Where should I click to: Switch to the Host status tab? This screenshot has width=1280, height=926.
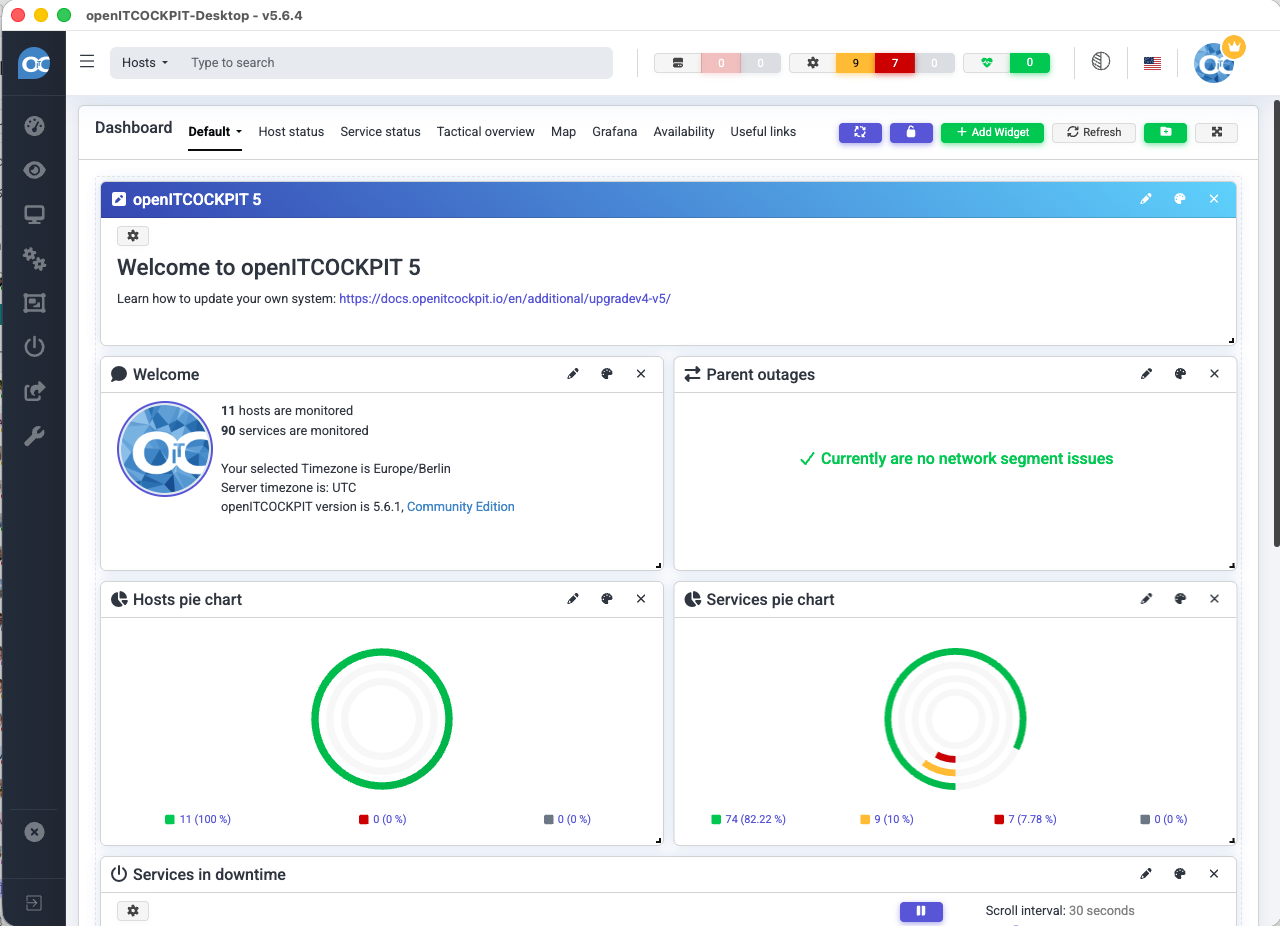tap(291, 132)
